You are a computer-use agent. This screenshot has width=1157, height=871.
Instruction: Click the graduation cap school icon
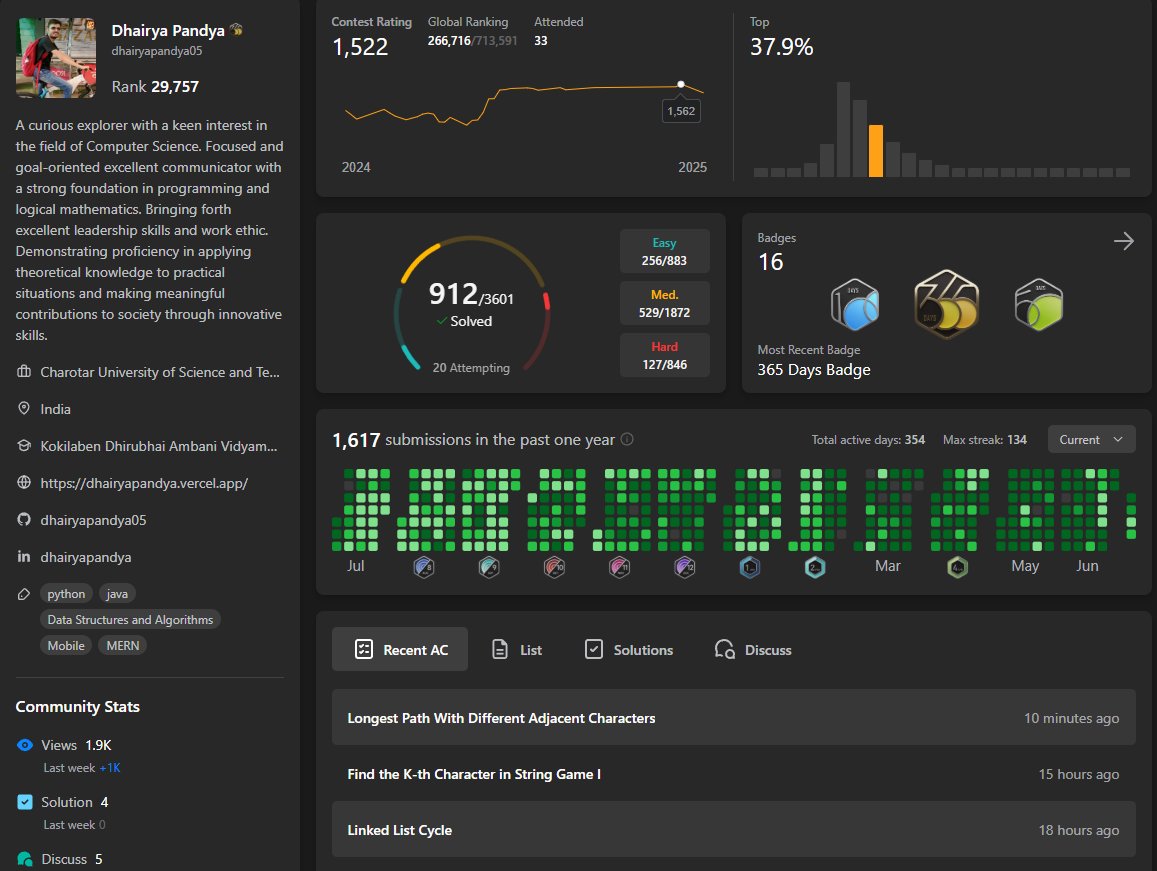click(24, 446)
